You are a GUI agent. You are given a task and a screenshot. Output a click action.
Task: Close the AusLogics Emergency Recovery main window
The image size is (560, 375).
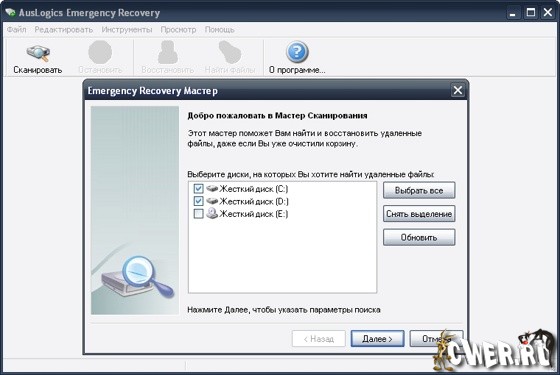pyautogui.click(x=548, y=13)
